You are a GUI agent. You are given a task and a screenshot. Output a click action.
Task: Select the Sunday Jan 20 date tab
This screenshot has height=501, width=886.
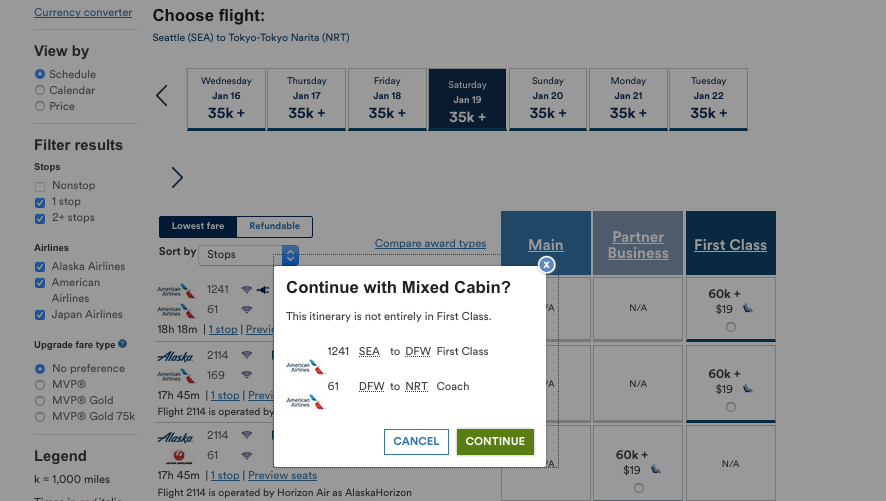click(x=548, y=99)
